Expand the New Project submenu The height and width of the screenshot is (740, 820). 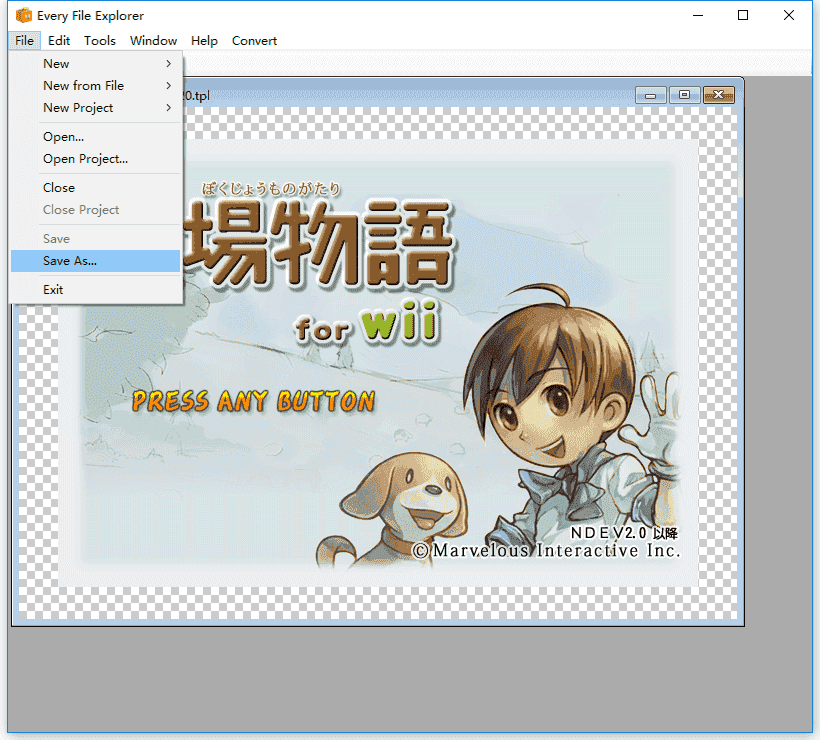96,108
